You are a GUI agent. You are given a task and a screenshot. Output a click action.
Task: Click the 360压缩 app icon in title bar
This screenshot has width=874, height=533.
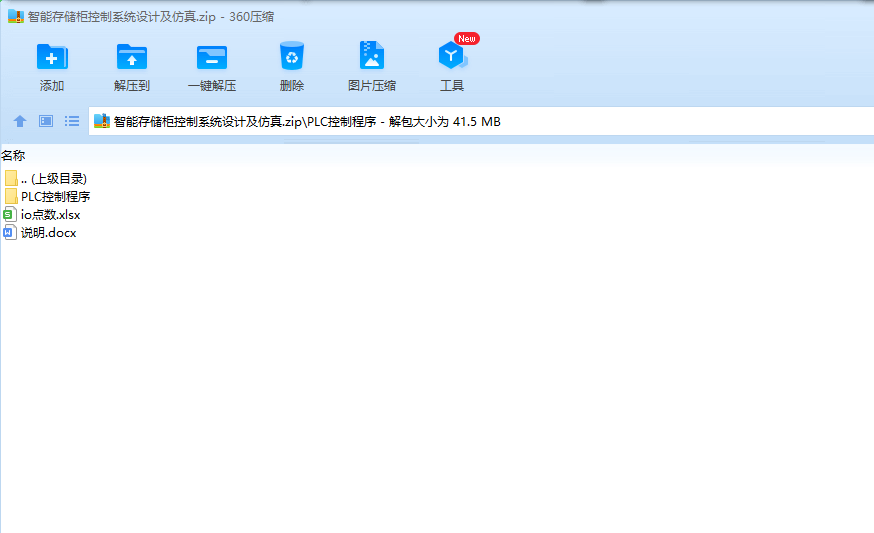pos(16,16)
